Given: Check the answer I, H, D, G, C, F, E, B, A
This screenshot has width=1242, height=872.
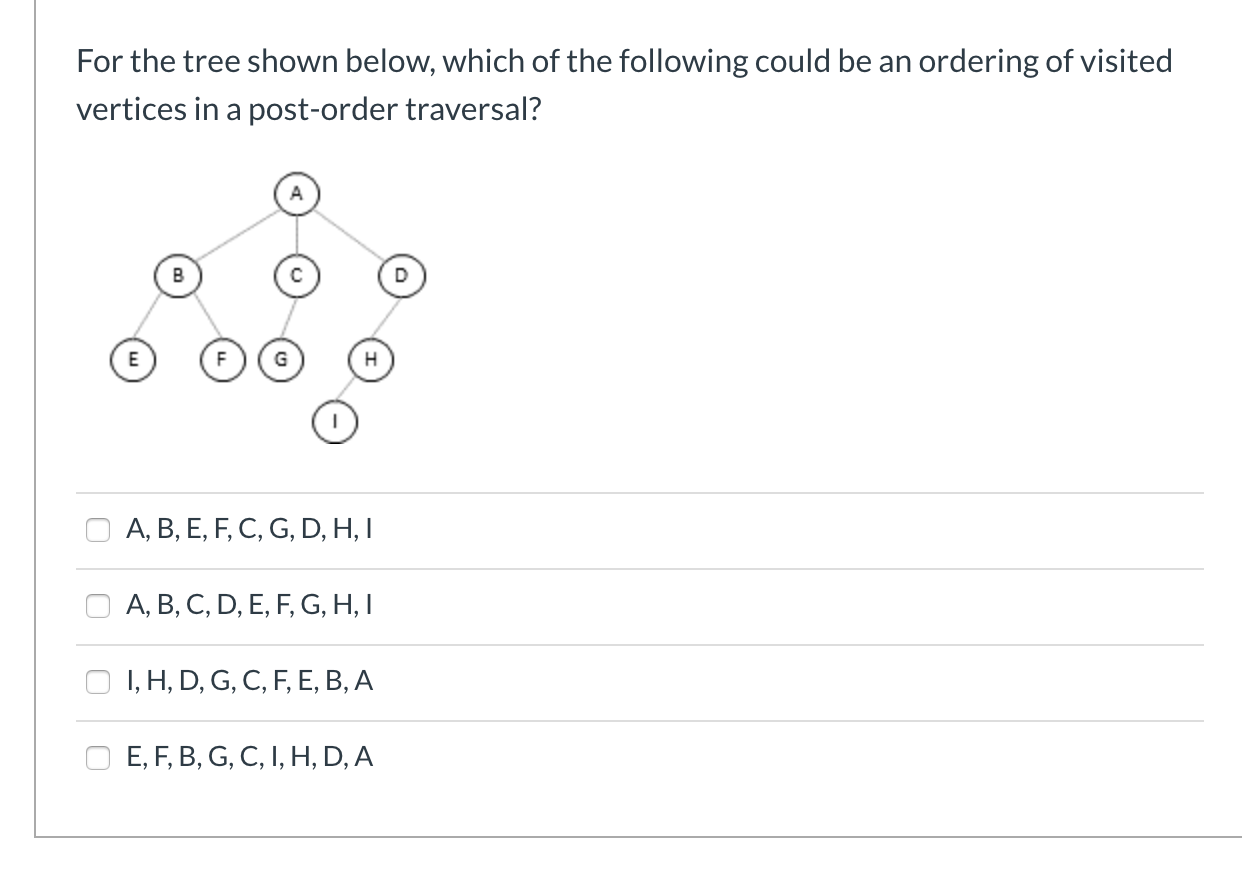Looking at the screenshot, I should pyautogui.click(x=98, y=681).
